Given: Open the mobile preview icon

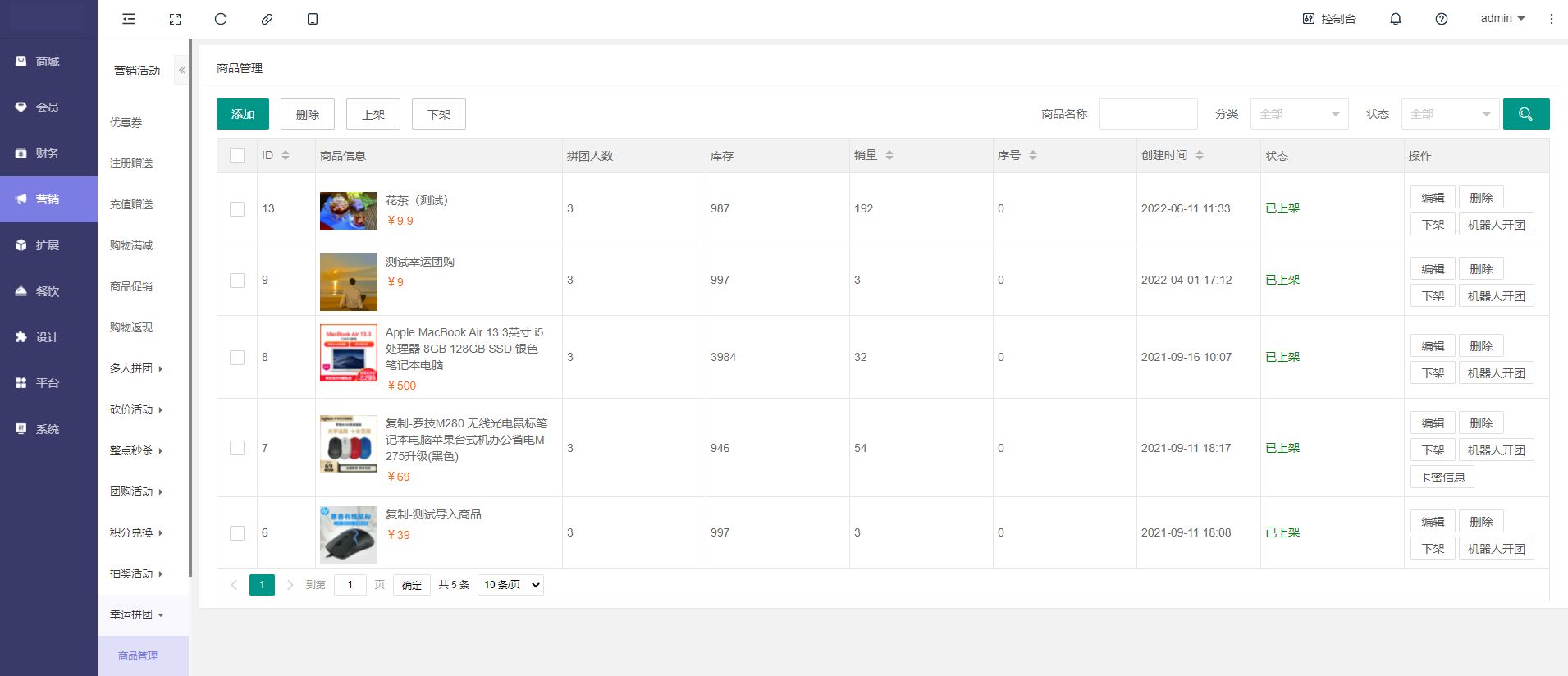Looking at the screenshot, I should 313,19.
